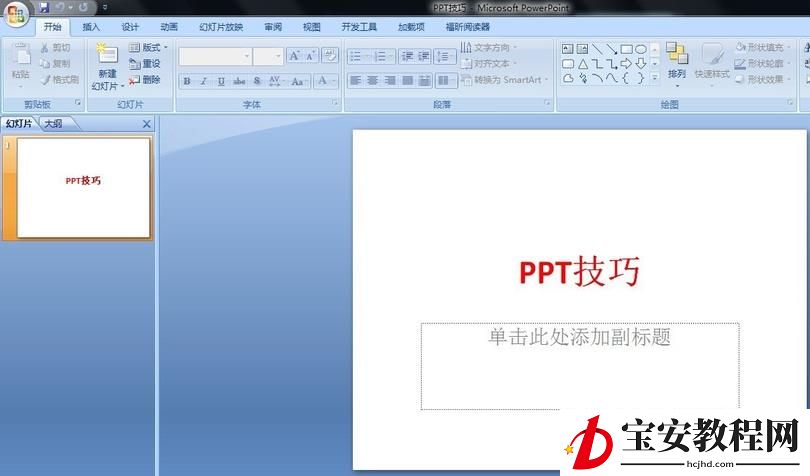The height and width of the screenshot is (476, 810).
Task: Toggle bold formatting B
Action: coord(187,81)
